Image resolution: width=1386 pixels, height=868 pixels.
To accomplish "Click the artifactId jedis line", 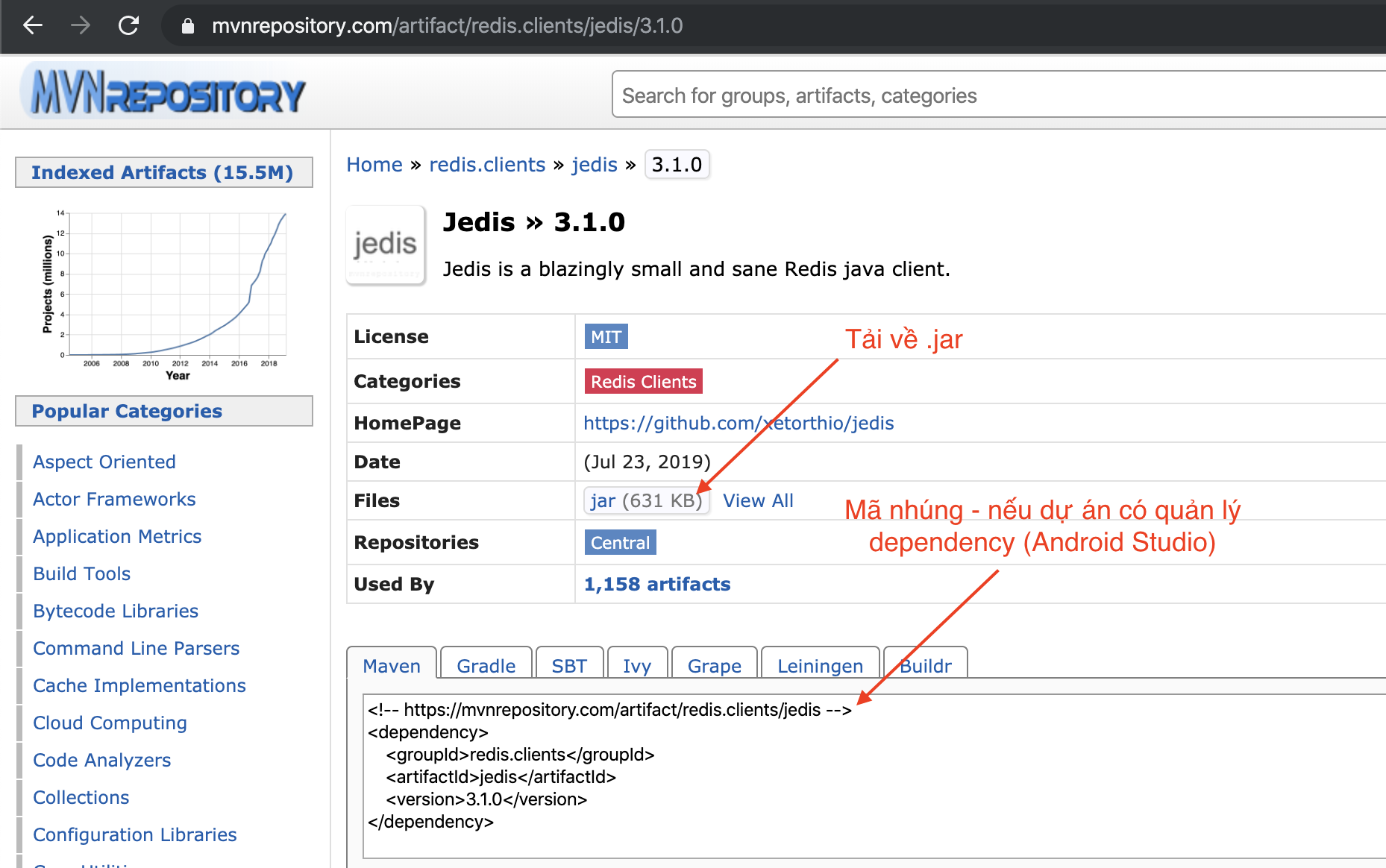I will 501,777.
